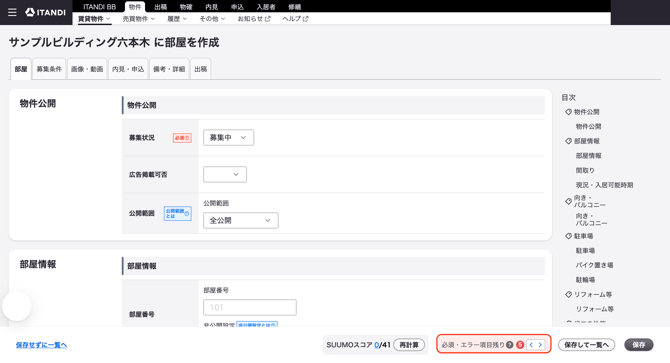Jump to 現況・入居可能時期 in 目次
The height and width of the screenshot is (363, 670).
pos(604,185)
